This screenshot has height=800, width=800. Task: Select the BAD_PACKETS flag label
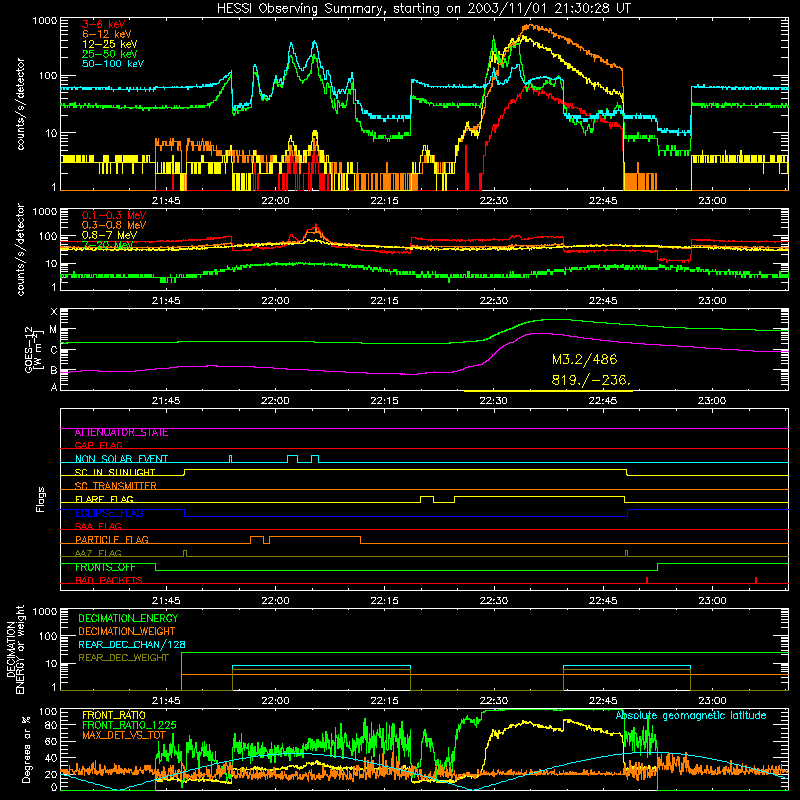coord(109,580)
